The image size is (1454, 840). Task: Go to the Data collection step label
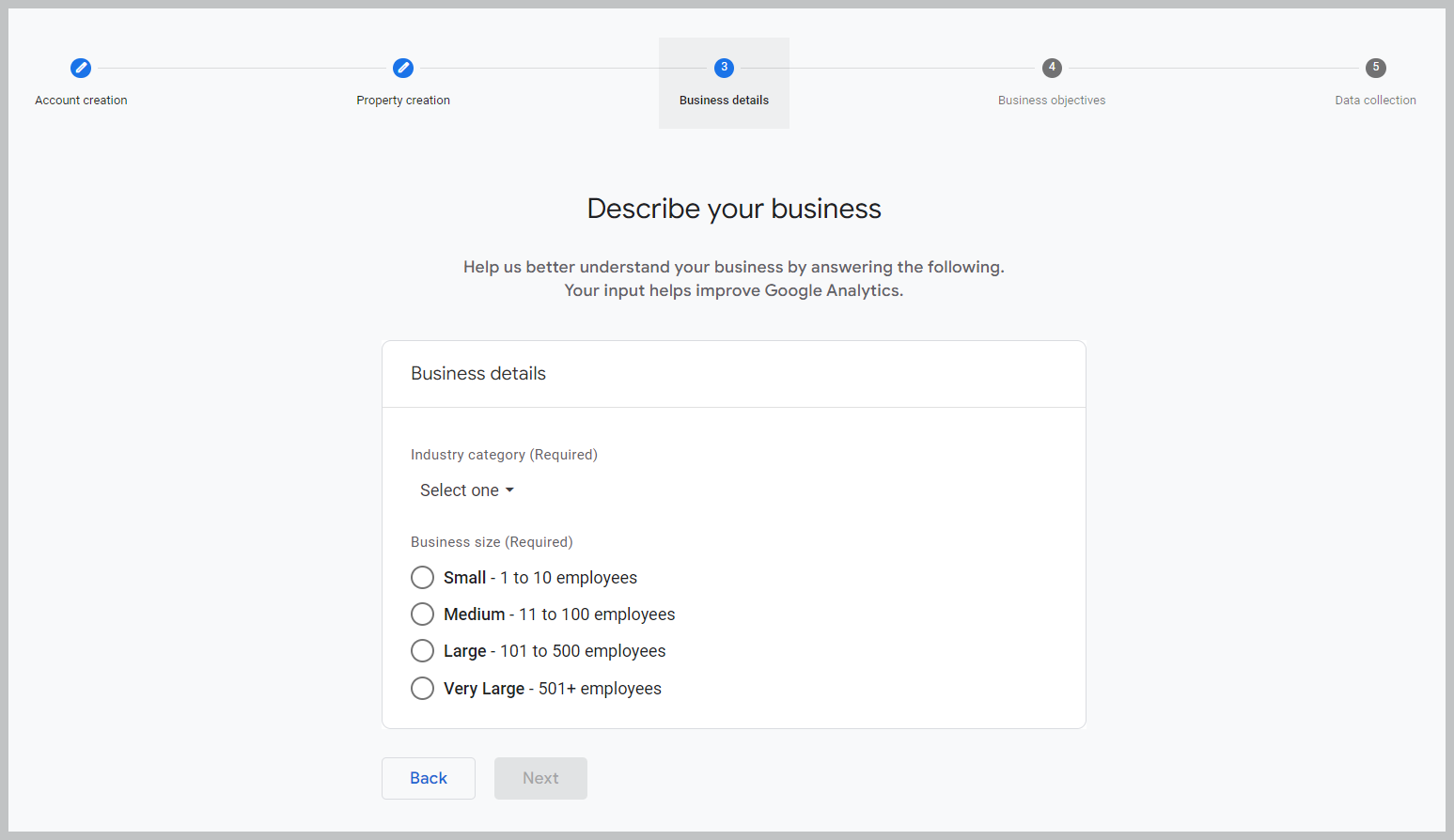click(1375, 101)
